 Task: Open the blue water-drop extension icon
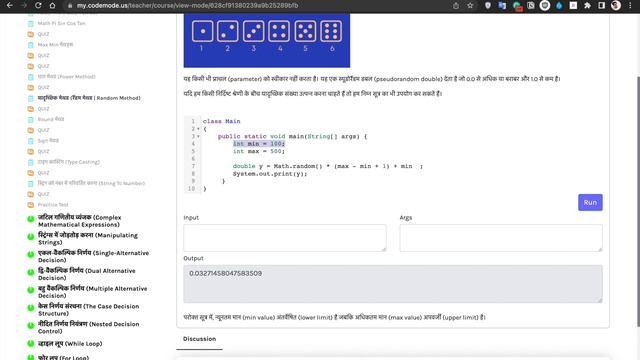coord(559,5)
